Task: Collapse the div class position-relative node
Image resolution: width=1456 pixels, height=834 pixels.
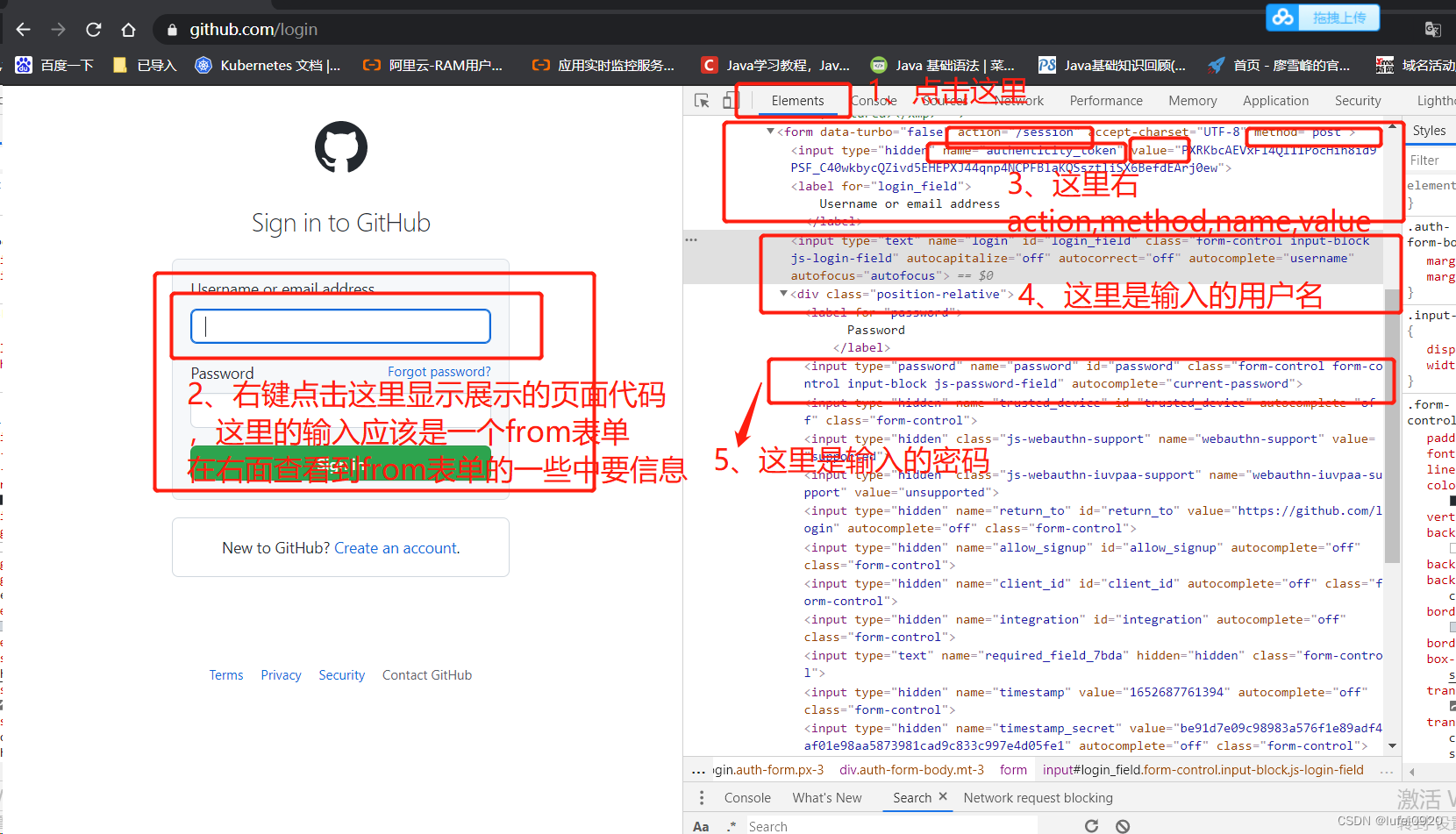Action: point(784,294)
